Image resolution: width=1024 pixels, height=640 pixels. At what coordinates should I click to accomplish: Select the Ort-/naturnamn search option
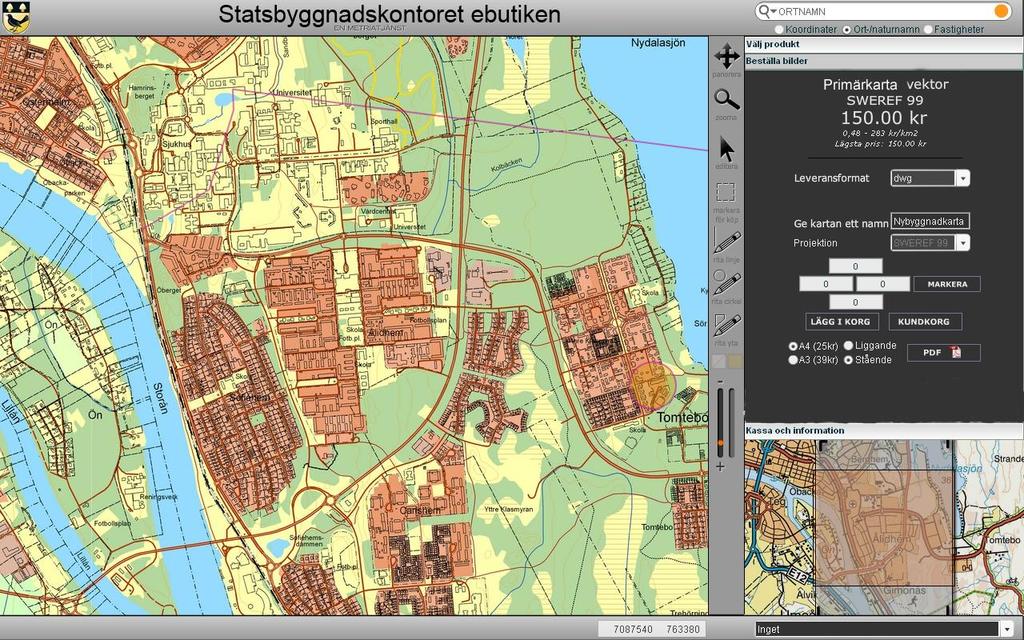(847, 29)
